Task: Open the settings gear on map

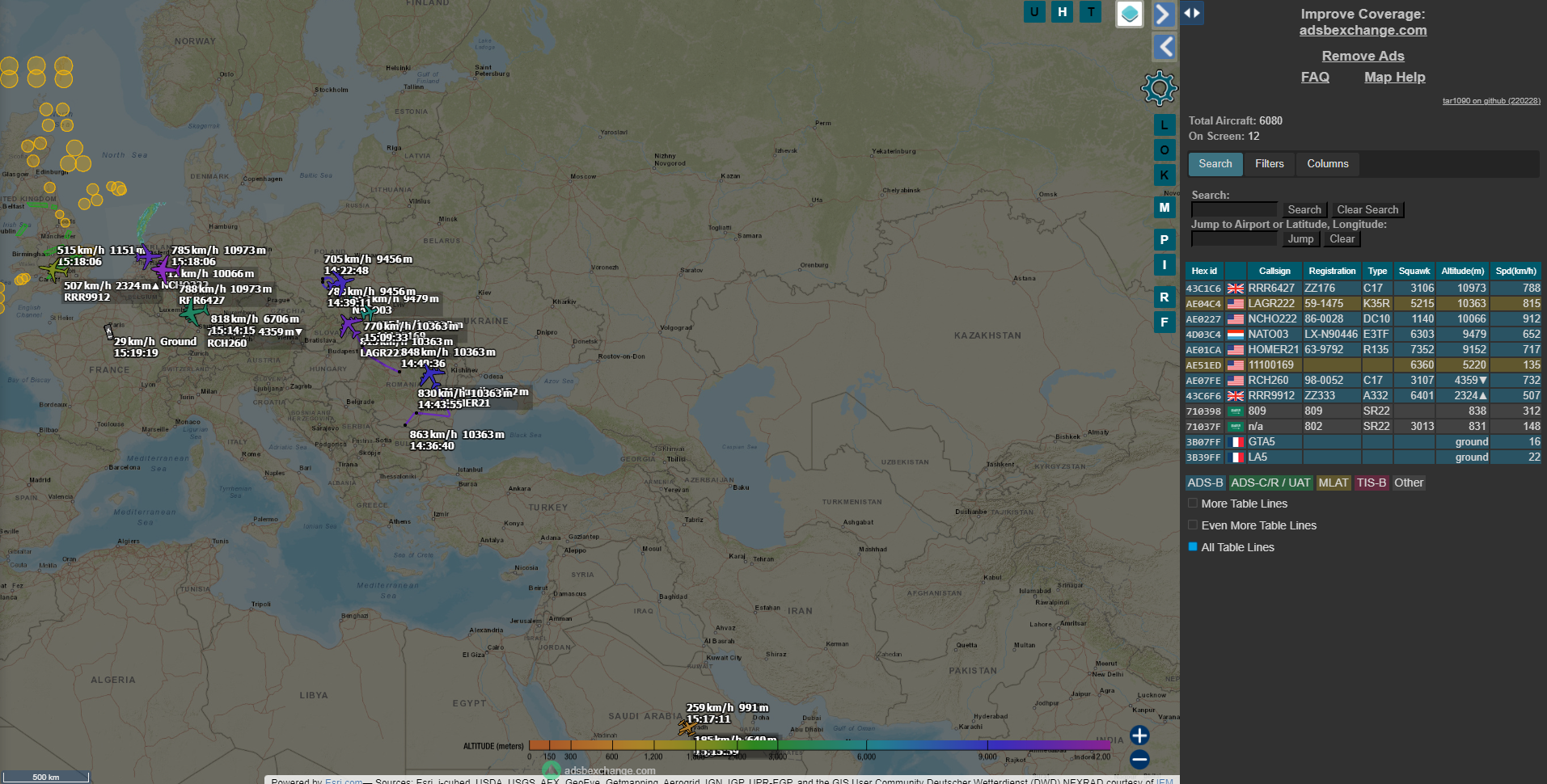Action: 1160,88
